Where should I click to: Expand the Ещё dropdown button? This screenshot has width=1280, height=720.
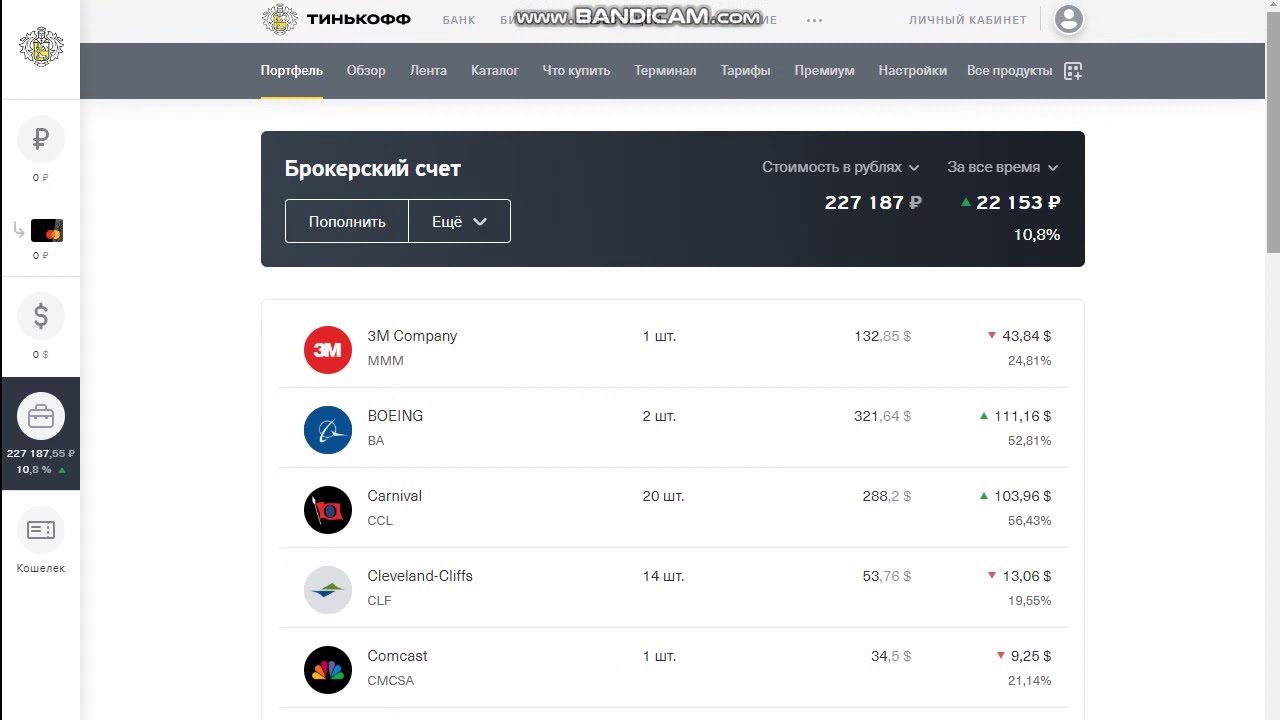click(x=459, y=222)
